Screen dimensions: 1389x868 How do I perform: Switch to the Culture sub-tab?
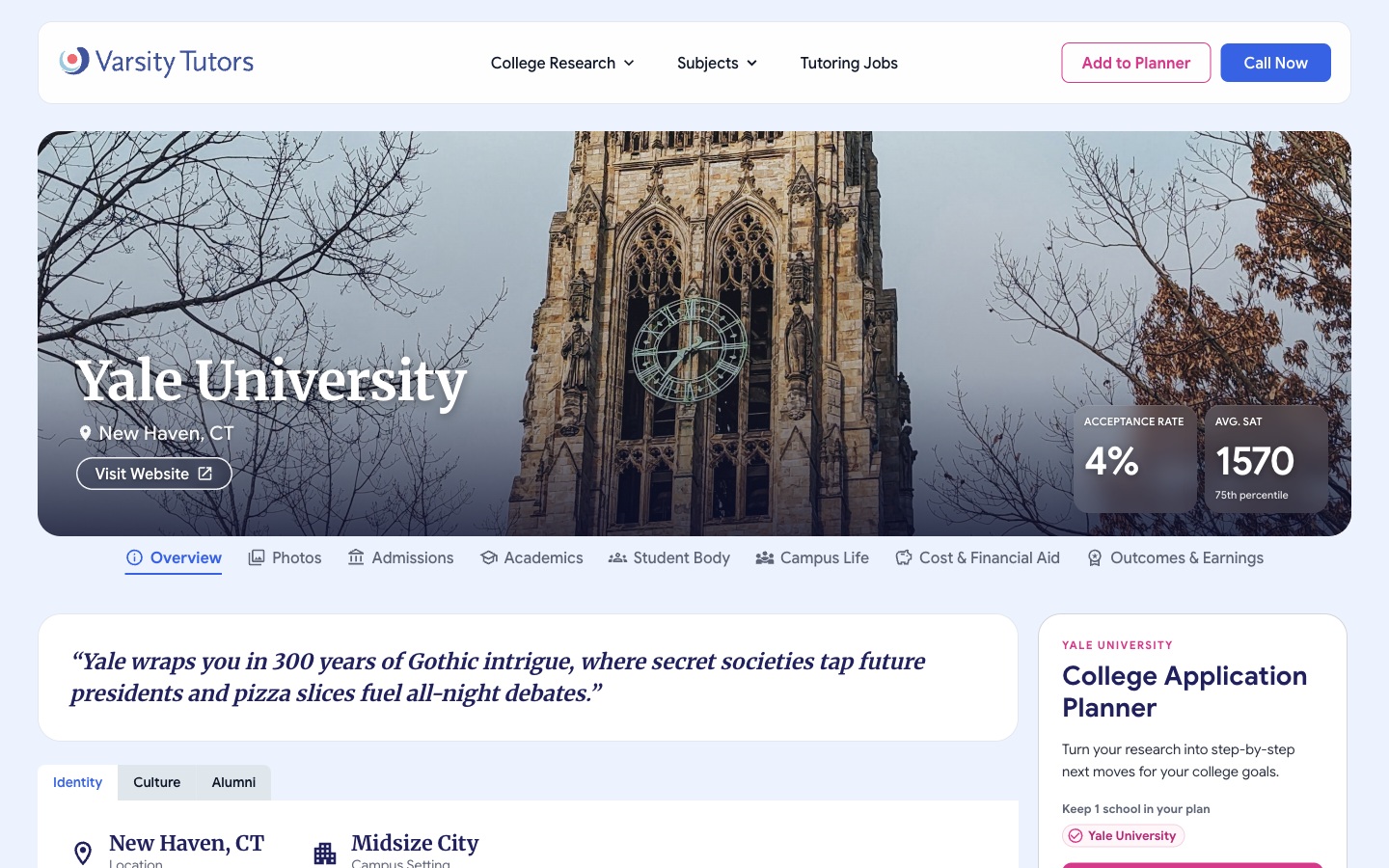[x=157, y=782]
